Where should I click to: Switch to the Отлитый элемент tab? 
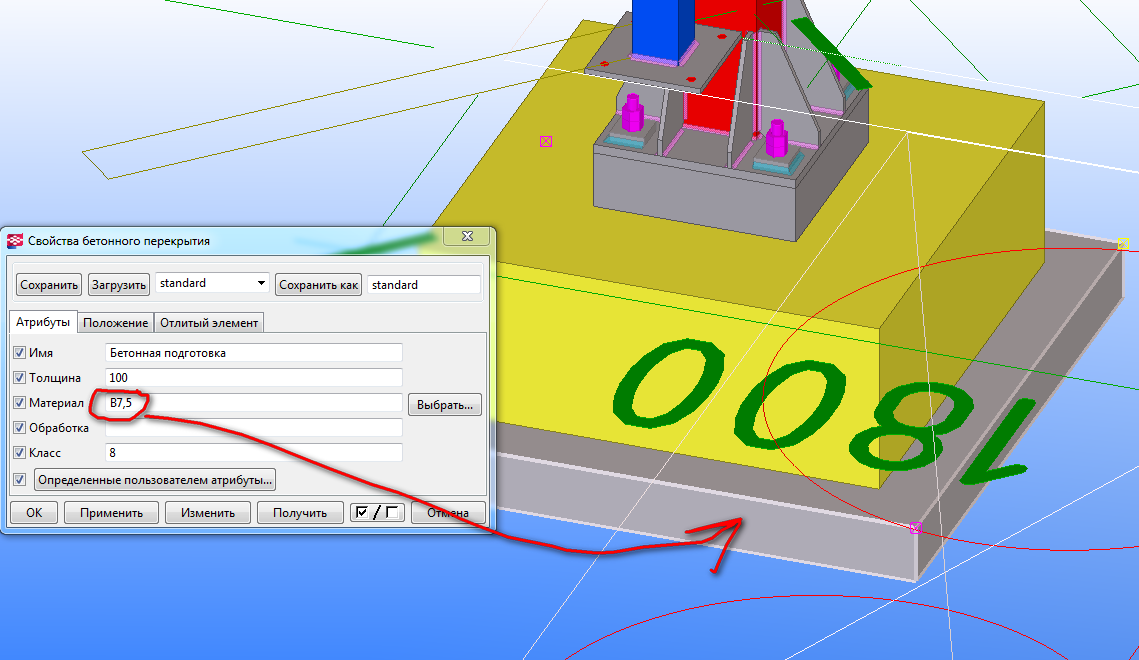[x=209, y=322]
